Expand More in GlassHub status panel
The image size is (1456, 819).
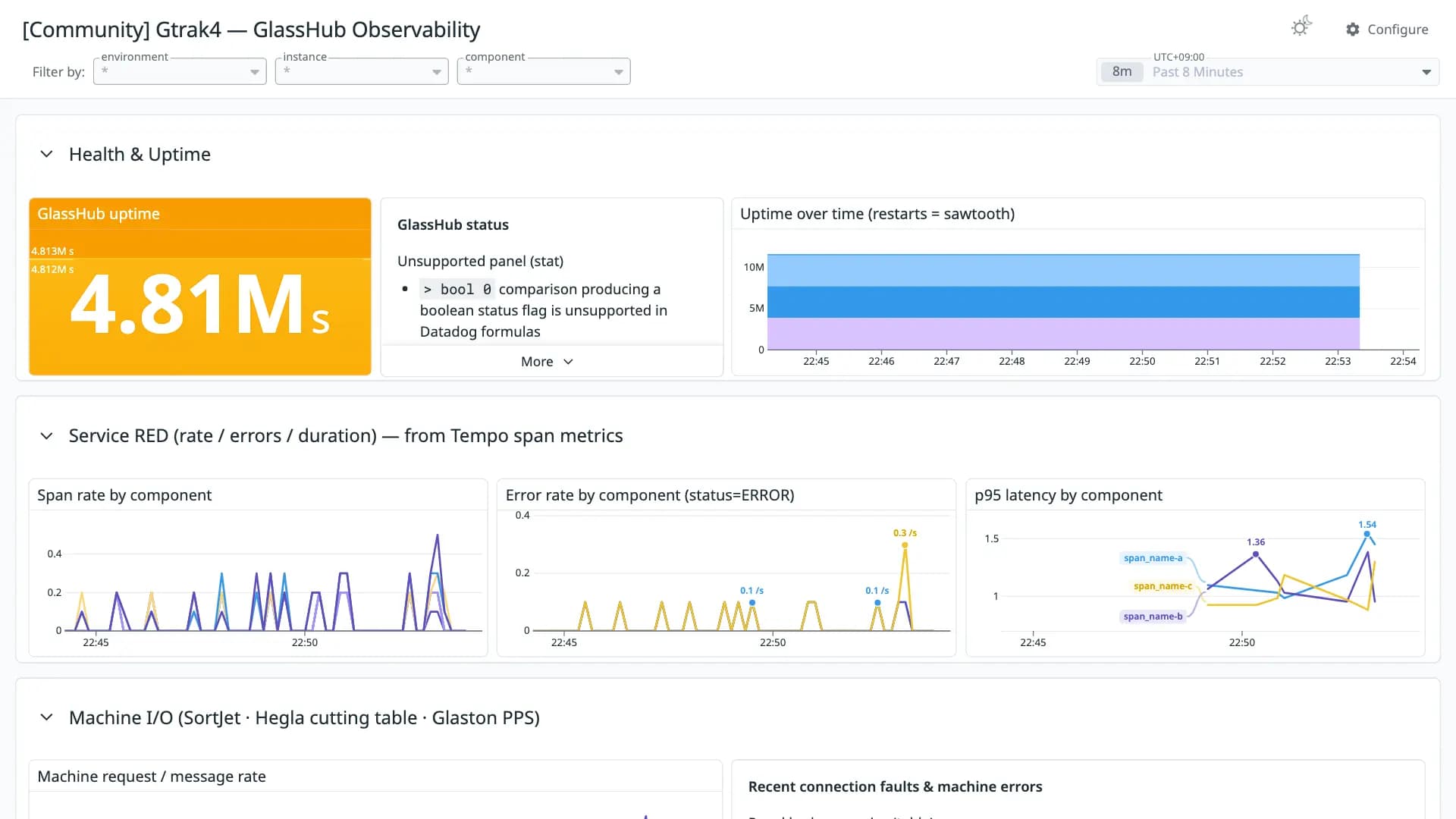pos(547,362)
